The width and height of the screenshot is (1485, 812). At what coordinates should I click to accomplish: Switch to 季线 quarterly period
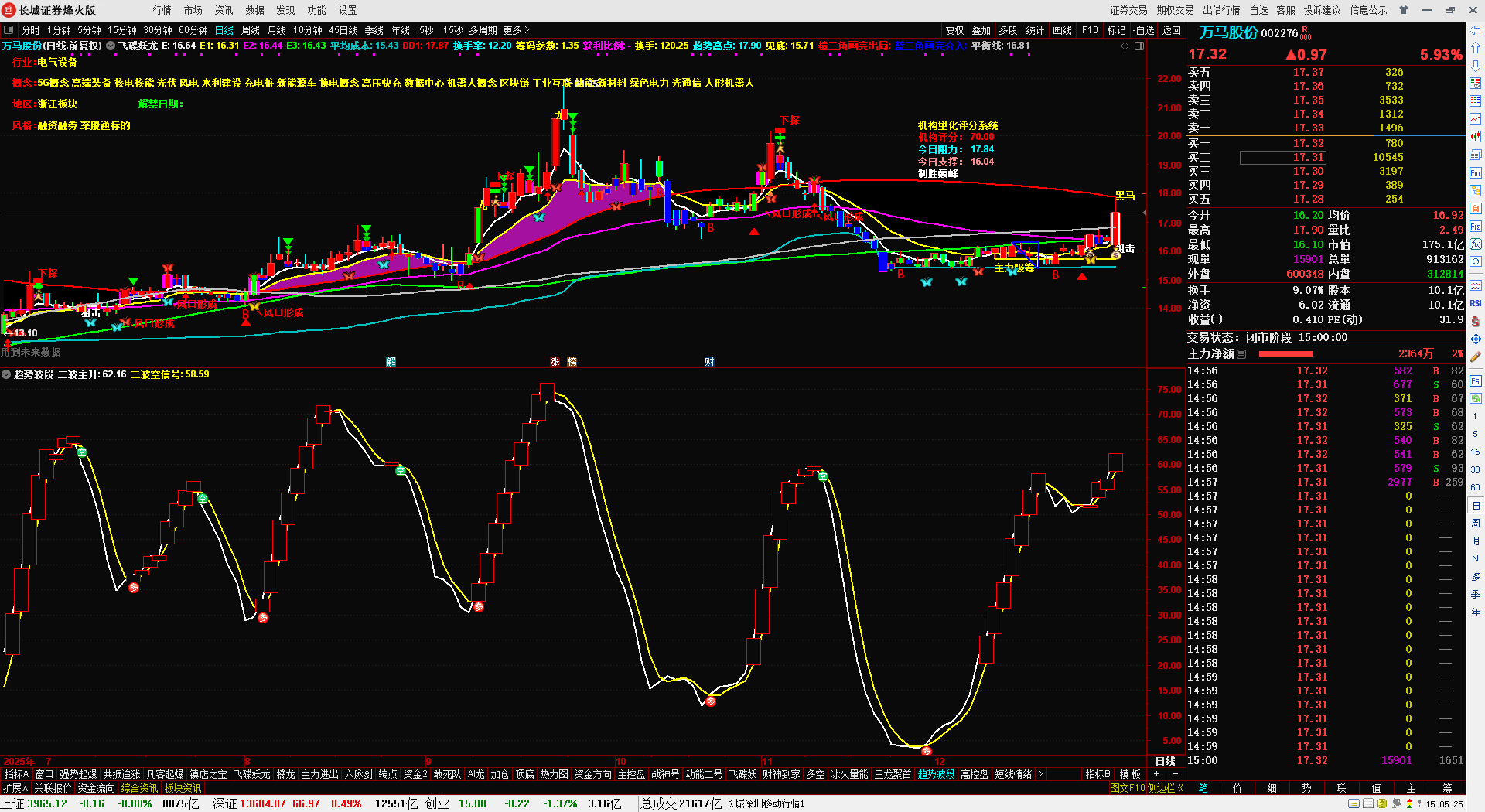(374, 30)
